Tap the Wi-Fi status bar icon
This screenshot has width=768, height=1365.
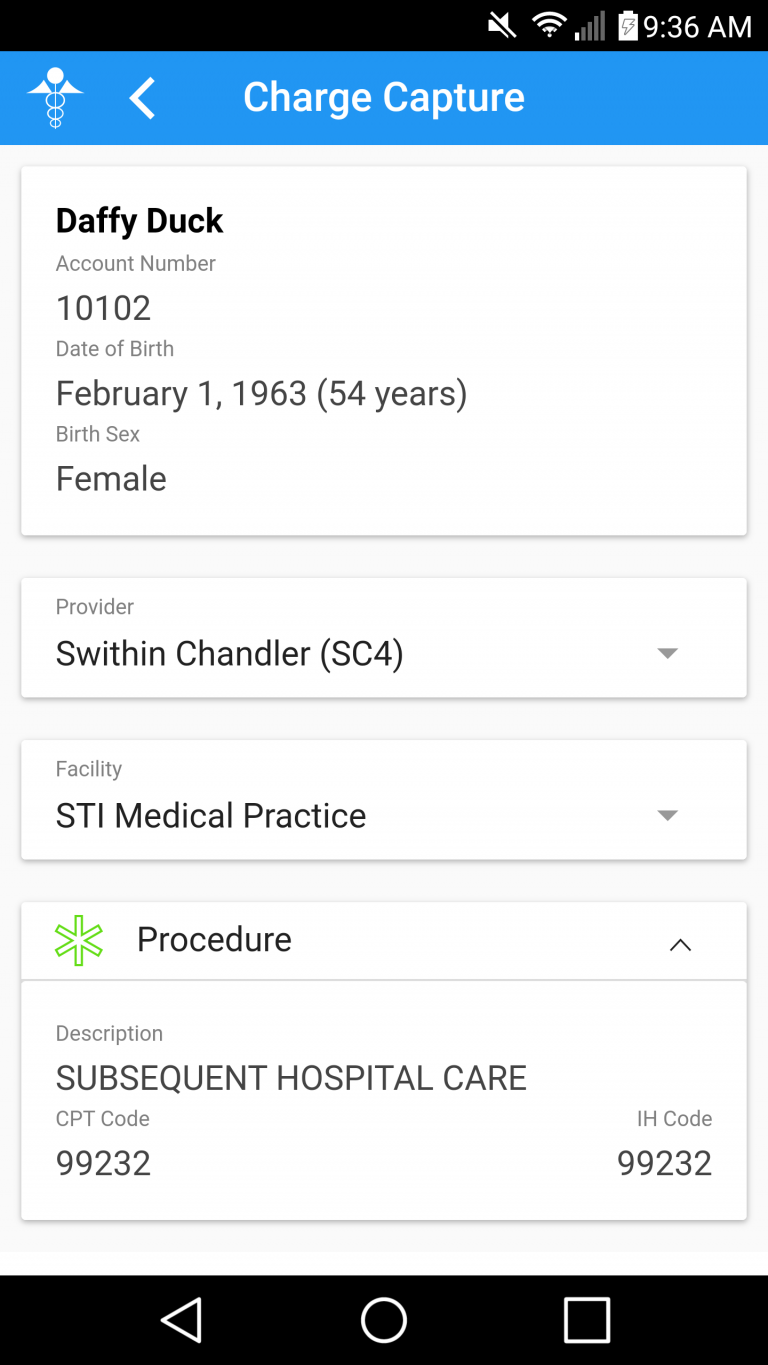click(x=548, y=25)
